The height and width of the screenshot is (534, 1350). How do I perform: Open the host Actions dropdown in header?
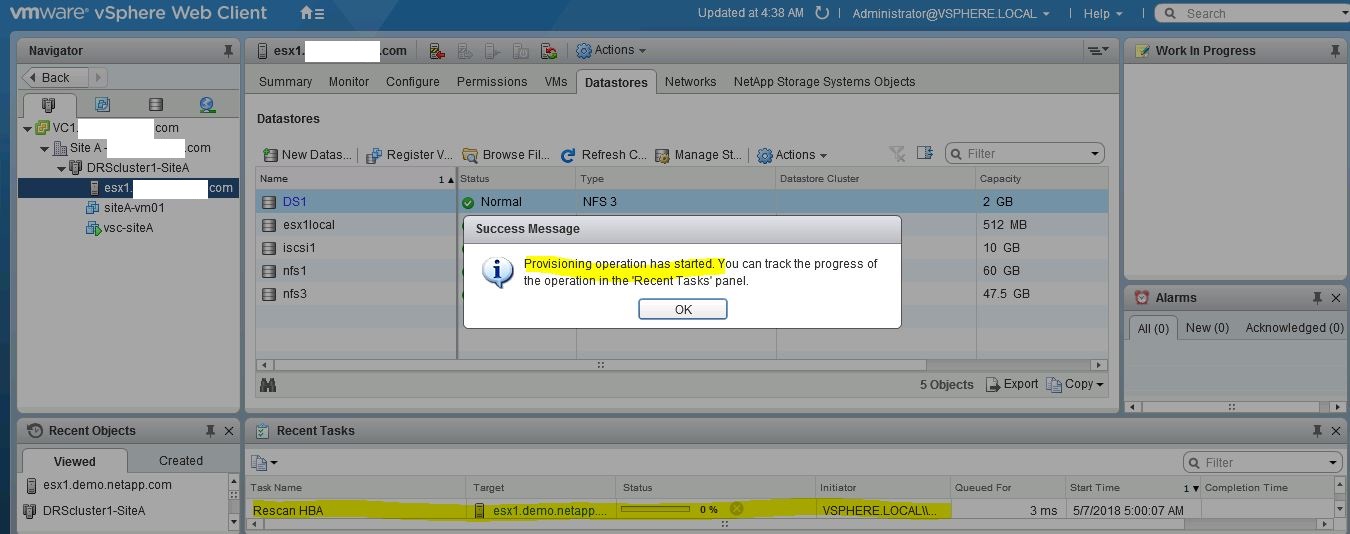point(611,50)
